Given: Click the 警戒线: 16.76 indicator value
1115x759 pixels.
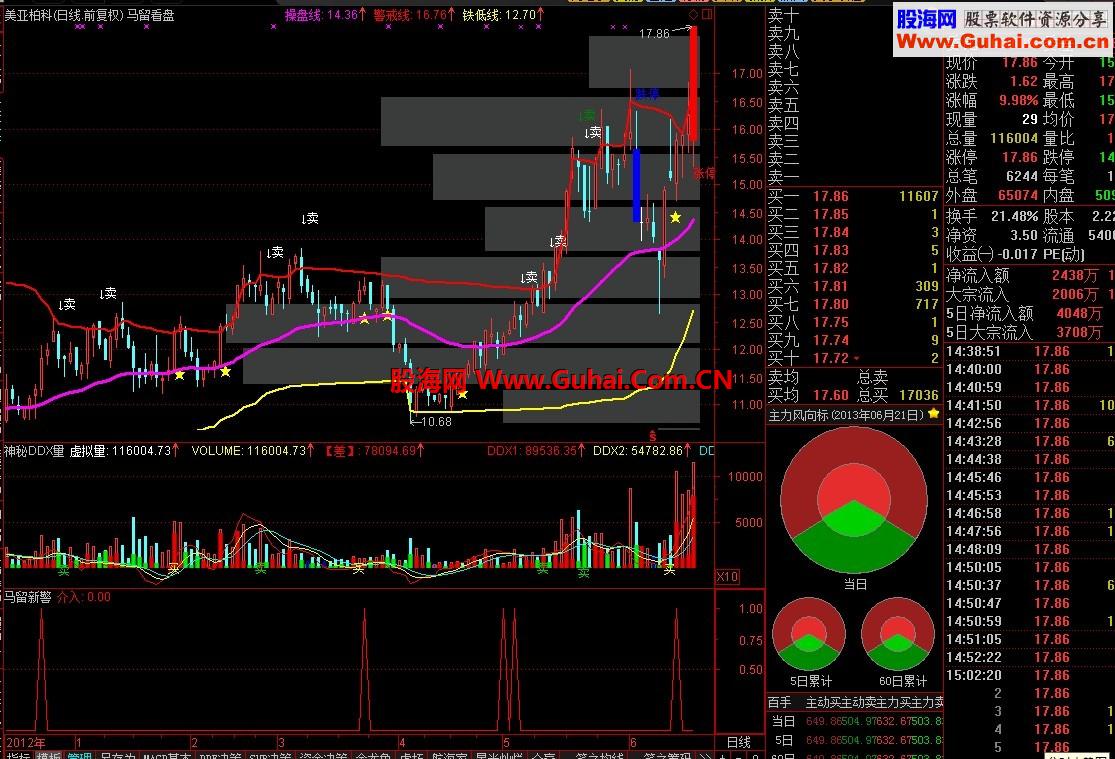Looking at the screenshot, I should [413, 15].
